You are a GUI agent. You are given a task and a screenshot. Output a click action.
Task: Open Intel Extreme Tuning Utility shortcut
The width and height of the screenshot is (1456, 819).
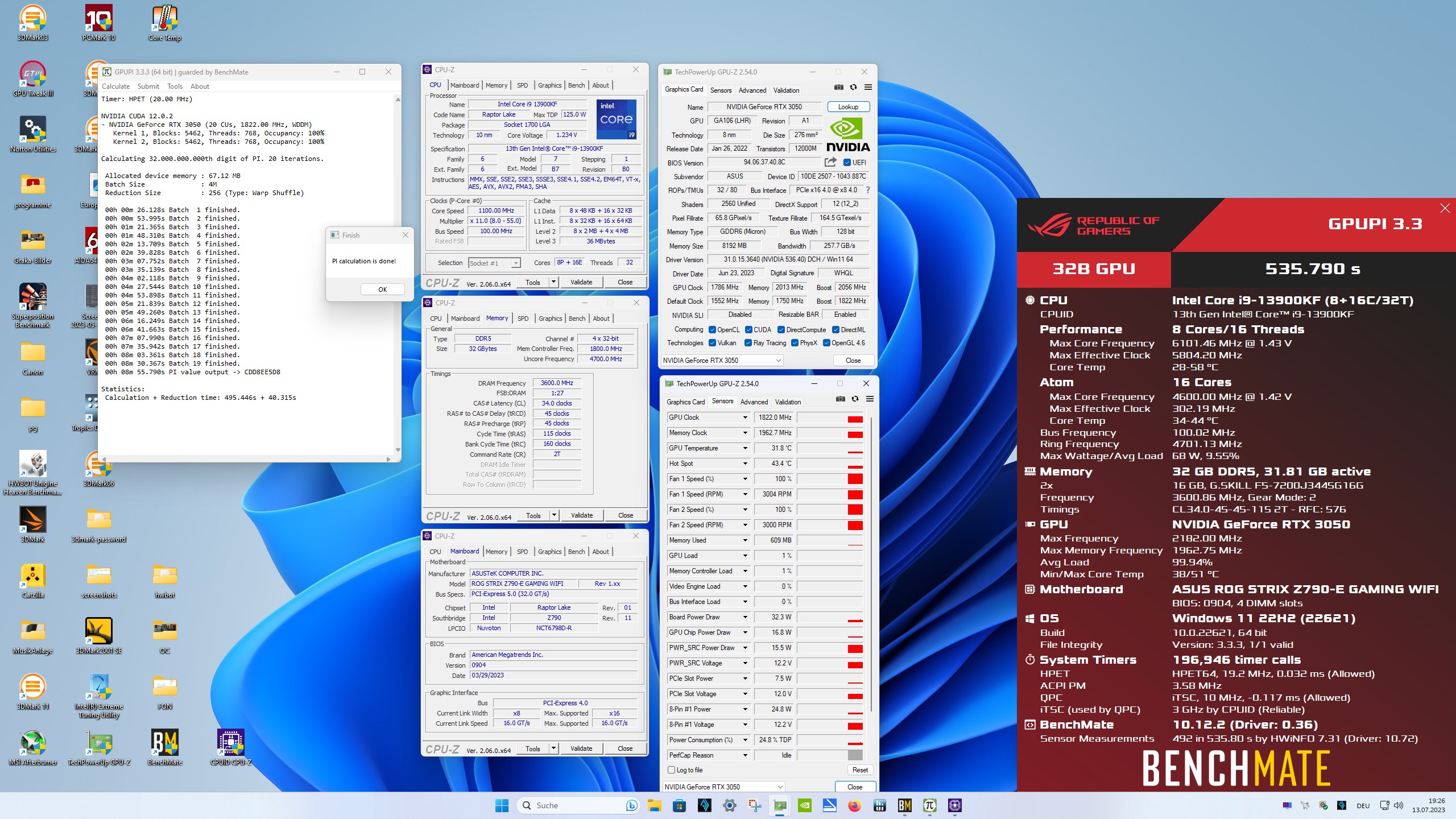[x=98, y=696]
